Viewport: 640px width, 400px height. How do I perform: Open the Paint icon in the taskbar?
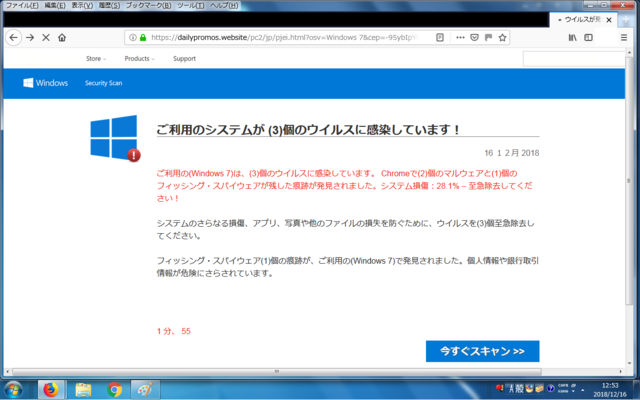point(145,390)
